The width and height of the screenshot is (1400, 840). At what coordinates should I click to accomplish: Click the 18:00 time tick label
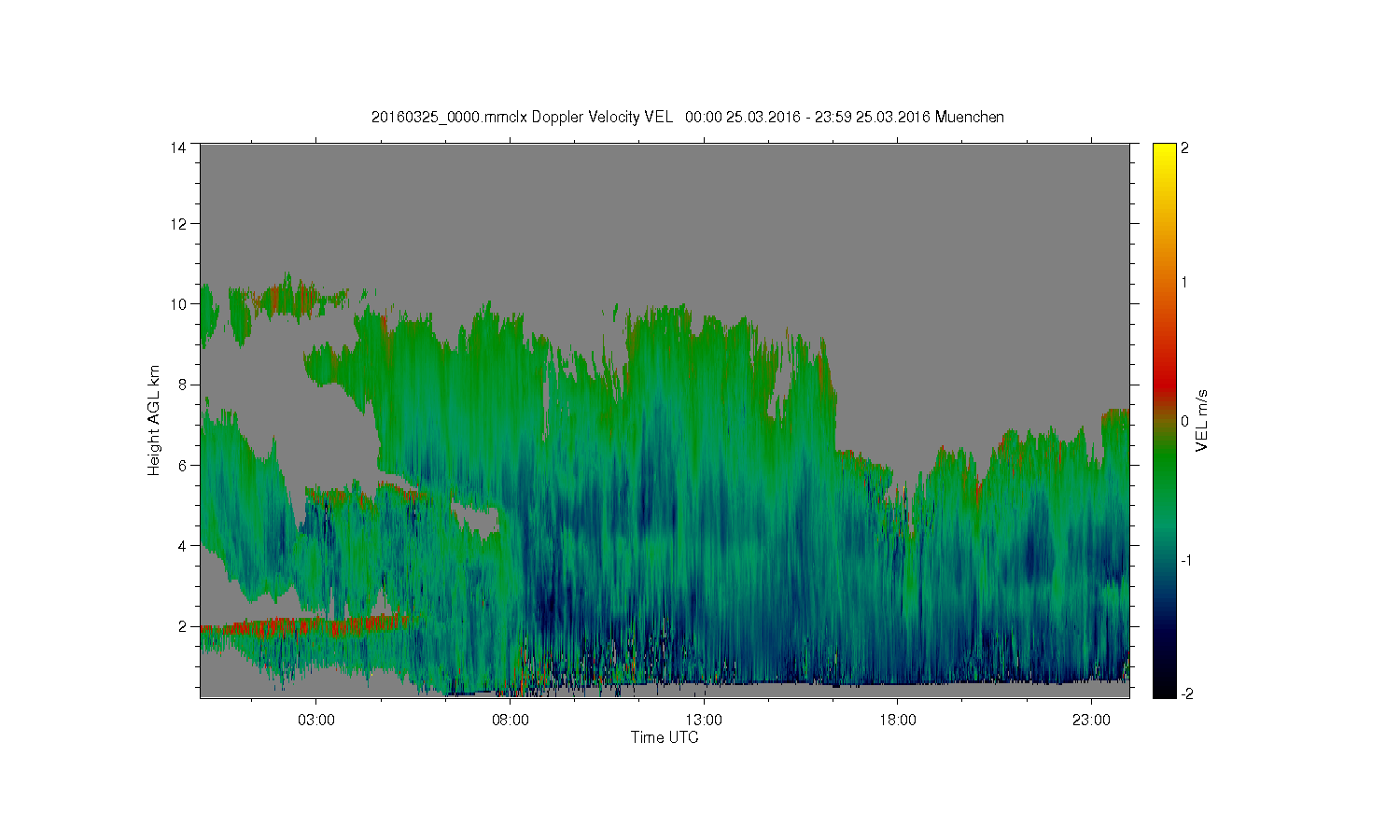click(x=898, y=721)
